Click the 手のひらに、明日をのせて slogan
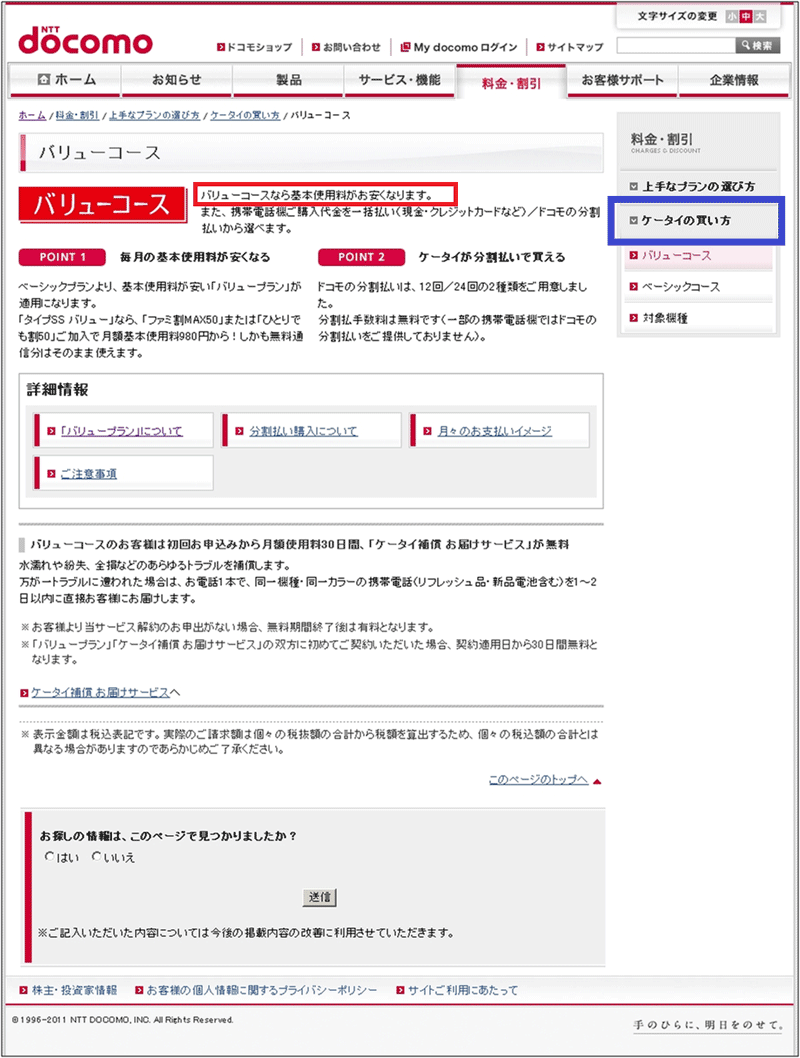800x1058 pixels. pos(708,1025)
